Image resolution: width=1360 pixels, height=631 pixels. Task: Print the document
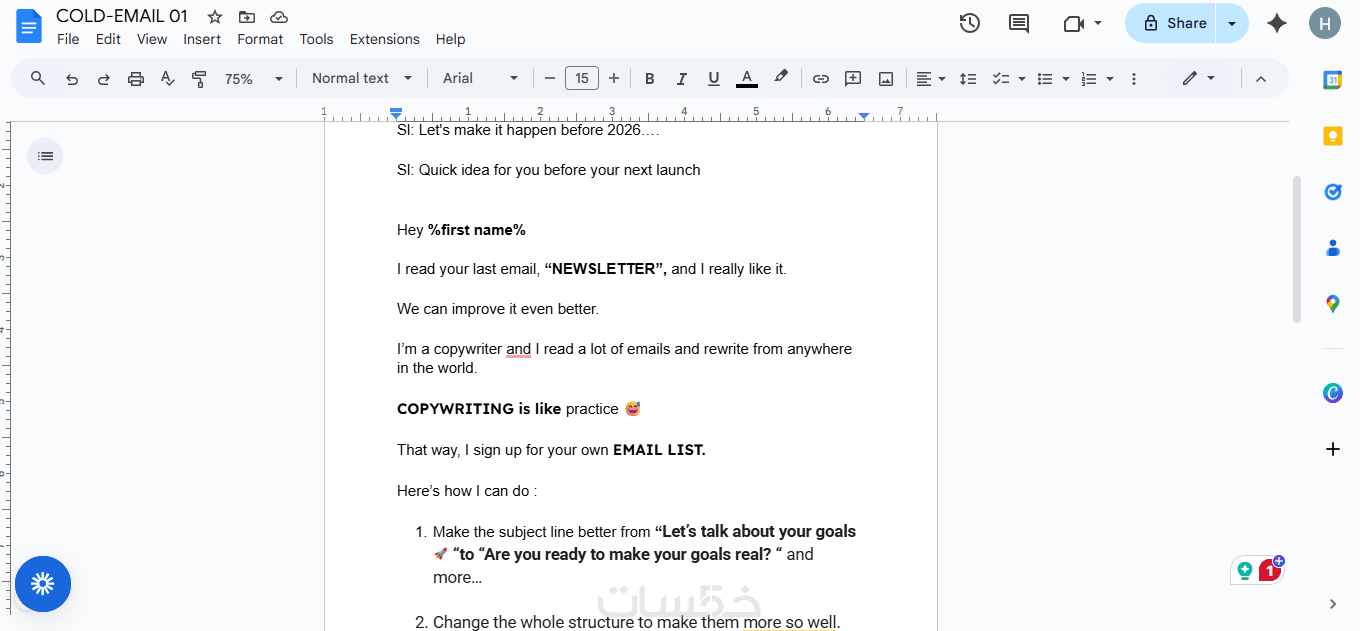tap(136, 78)
